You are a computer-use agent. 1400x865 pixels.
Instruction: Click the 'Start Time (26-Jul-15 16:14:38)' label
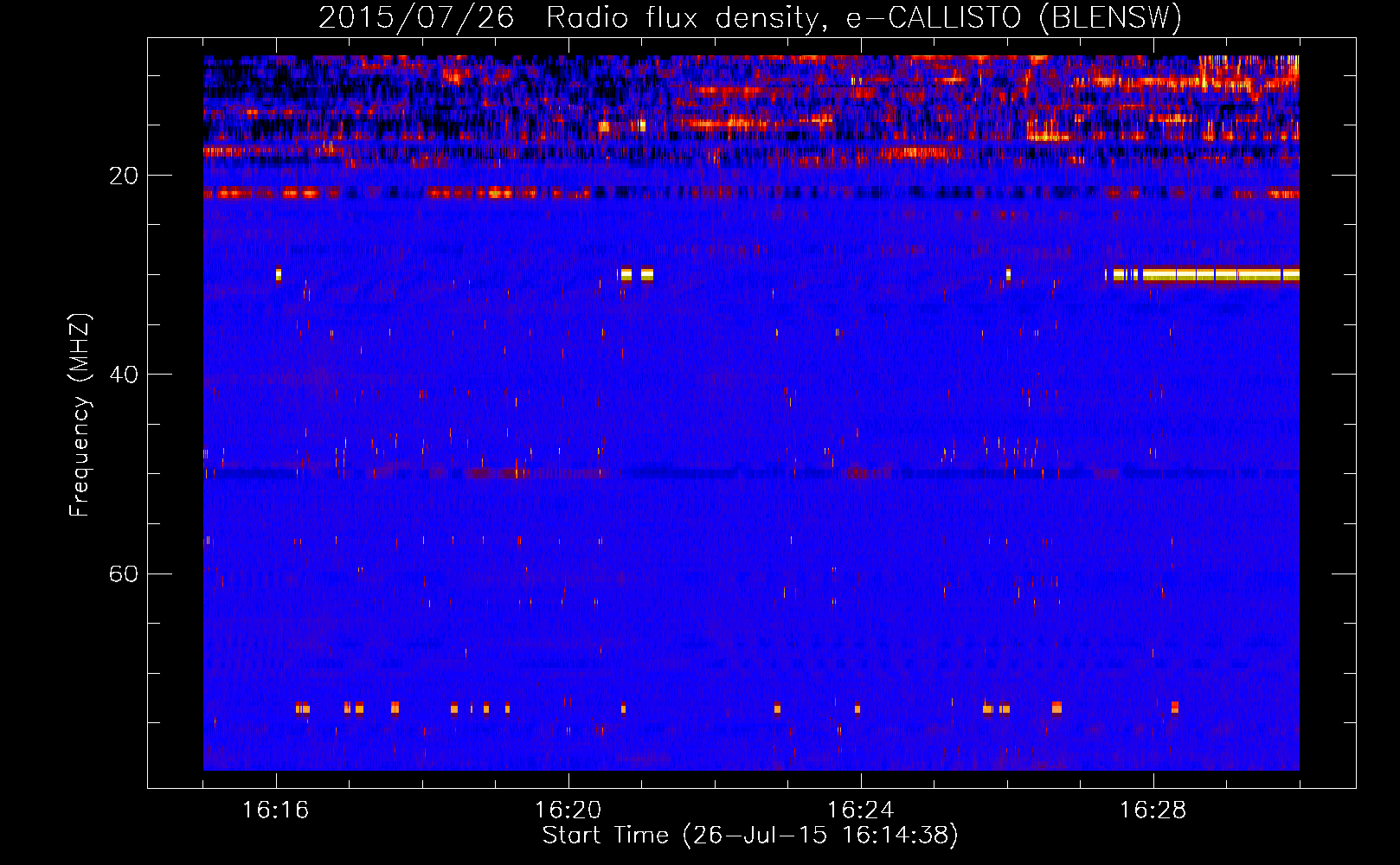coord(750,836)
